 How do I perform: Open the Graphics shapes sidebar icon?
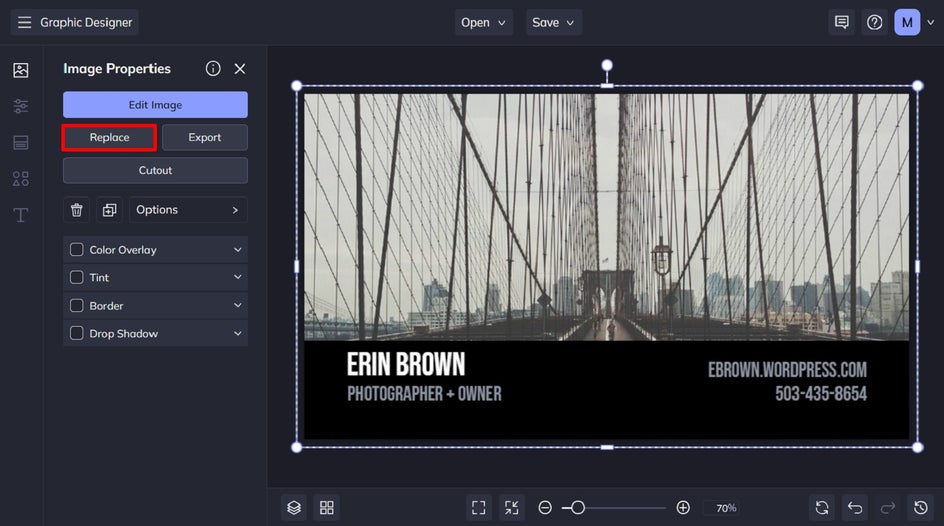click(x=21, y=179)
